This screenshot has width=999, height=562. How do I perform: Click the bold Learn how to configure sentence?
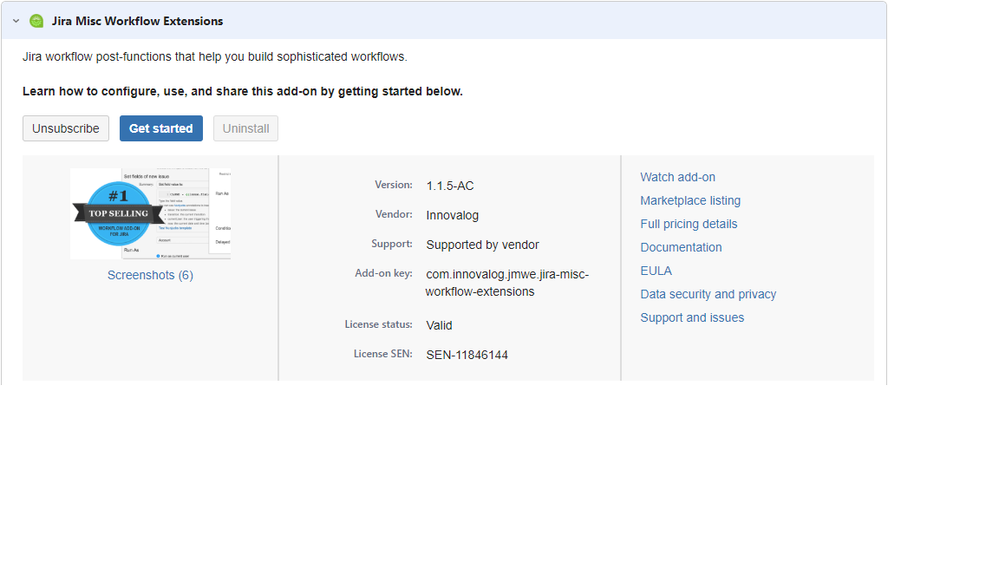pyautogui.click(x=243, y=91)
